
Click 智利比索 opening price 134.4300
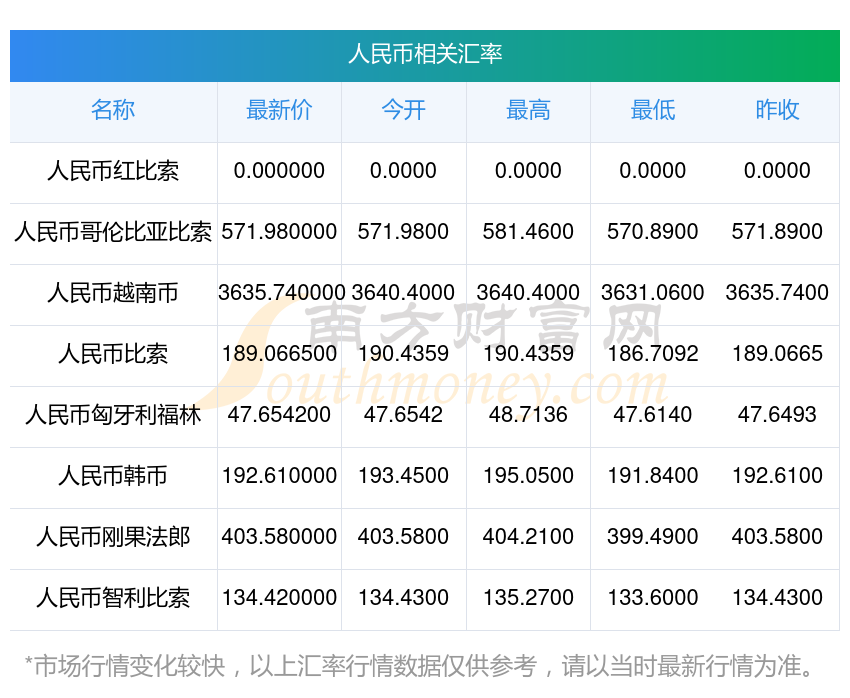(x=403, y=598)
